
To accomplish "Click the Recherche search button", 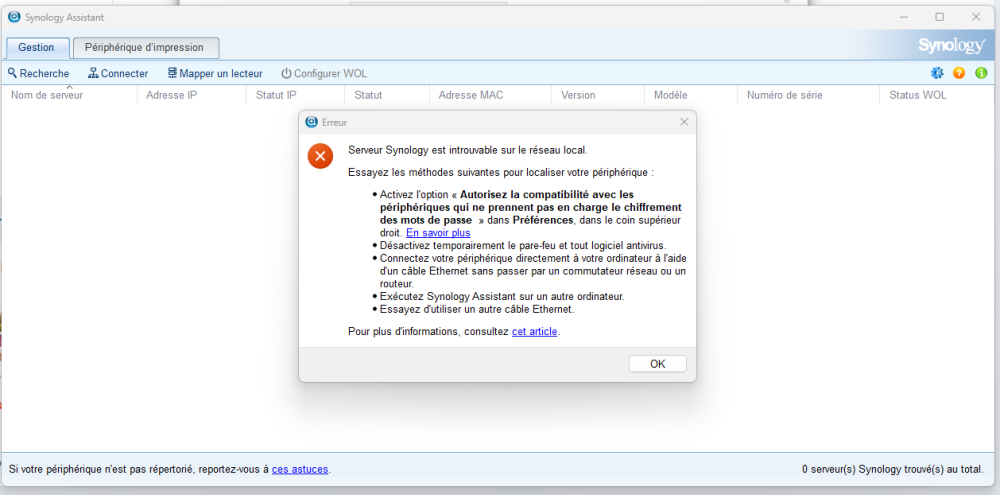I will (38, 73).
